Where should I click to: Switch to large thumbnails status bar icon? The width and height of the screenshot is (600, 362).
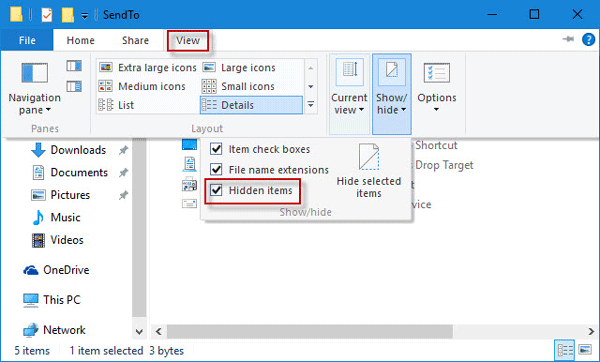click(585, 350)
